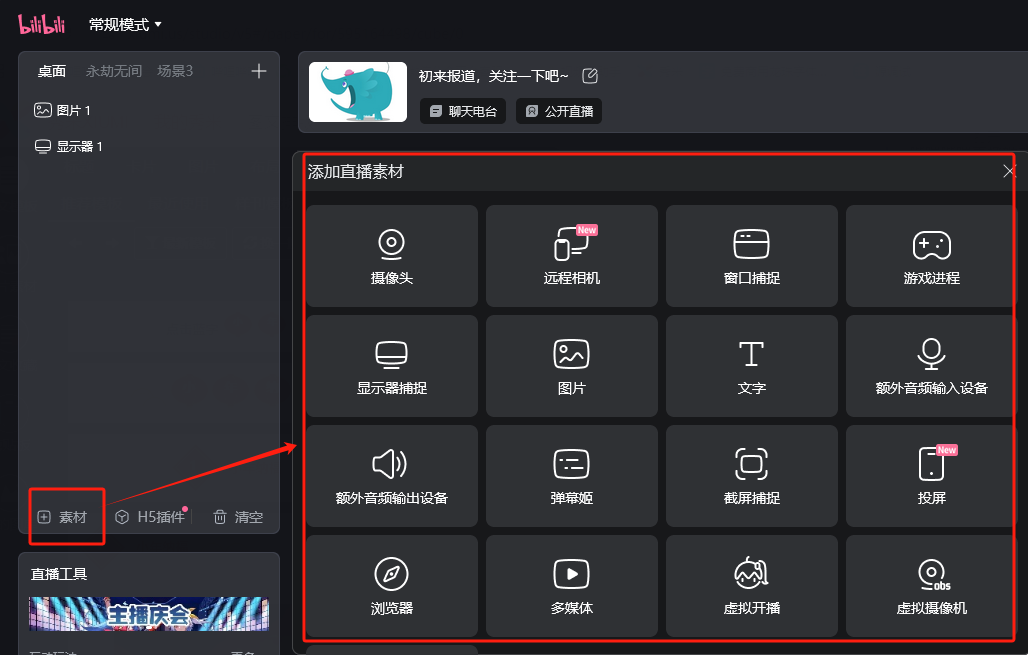Viewport: 1028px width, 655px height.
Task: Add a 浏览器 browser source
Action: pyautogui.click(x=391, y=585)
